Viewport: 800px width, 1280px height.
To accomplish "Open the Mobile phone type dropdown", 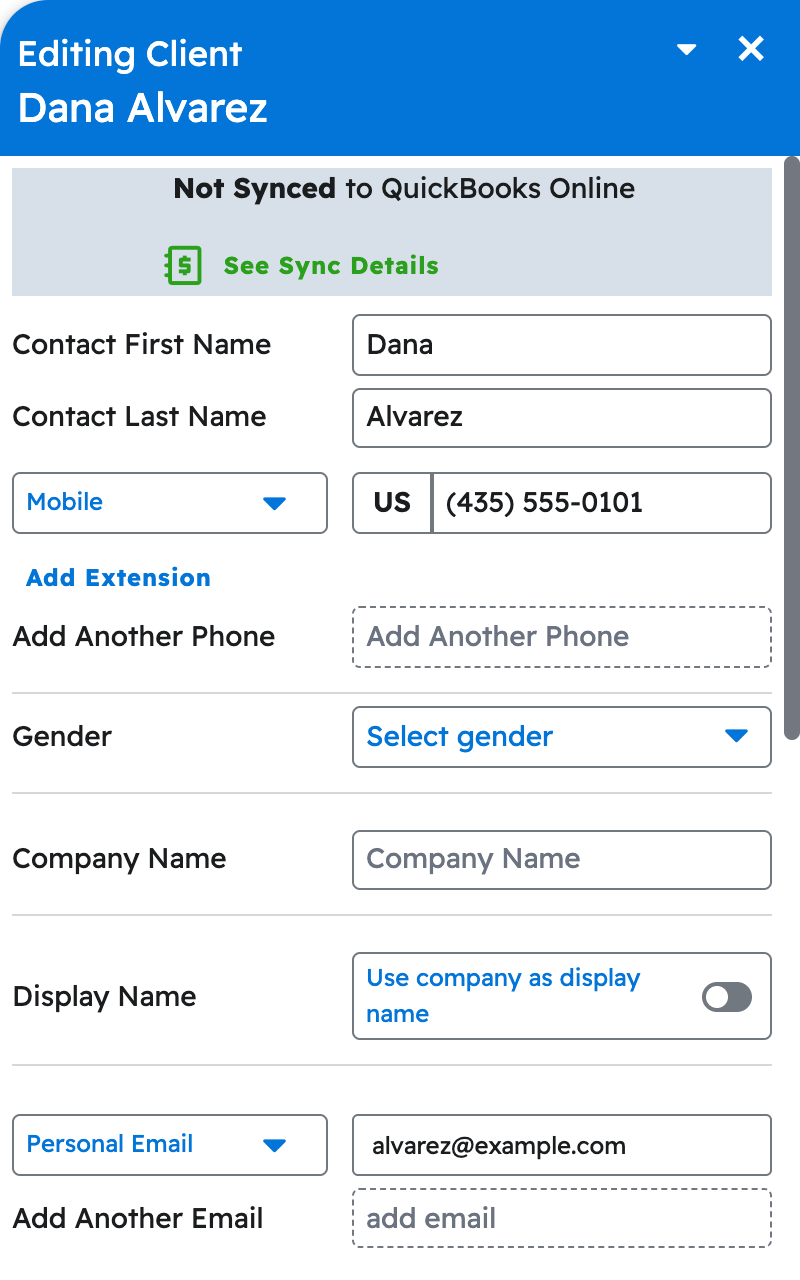I will tap(170, 503).
